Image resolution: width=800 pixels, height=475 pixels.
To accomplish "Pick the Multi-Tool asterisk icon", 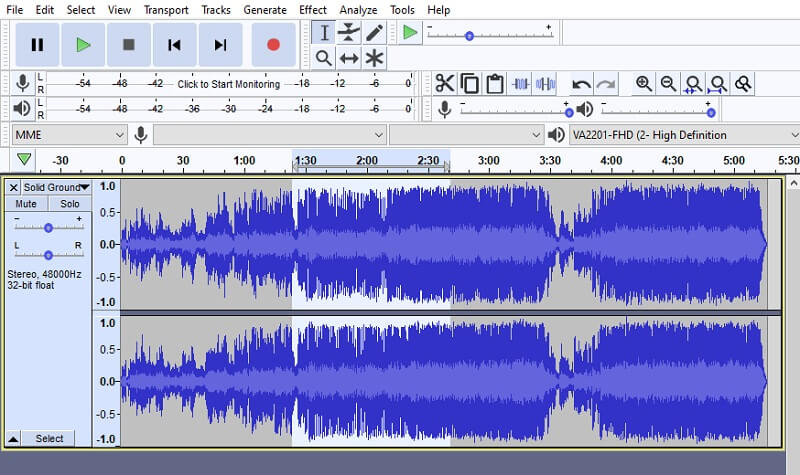I will coord(374,58).
